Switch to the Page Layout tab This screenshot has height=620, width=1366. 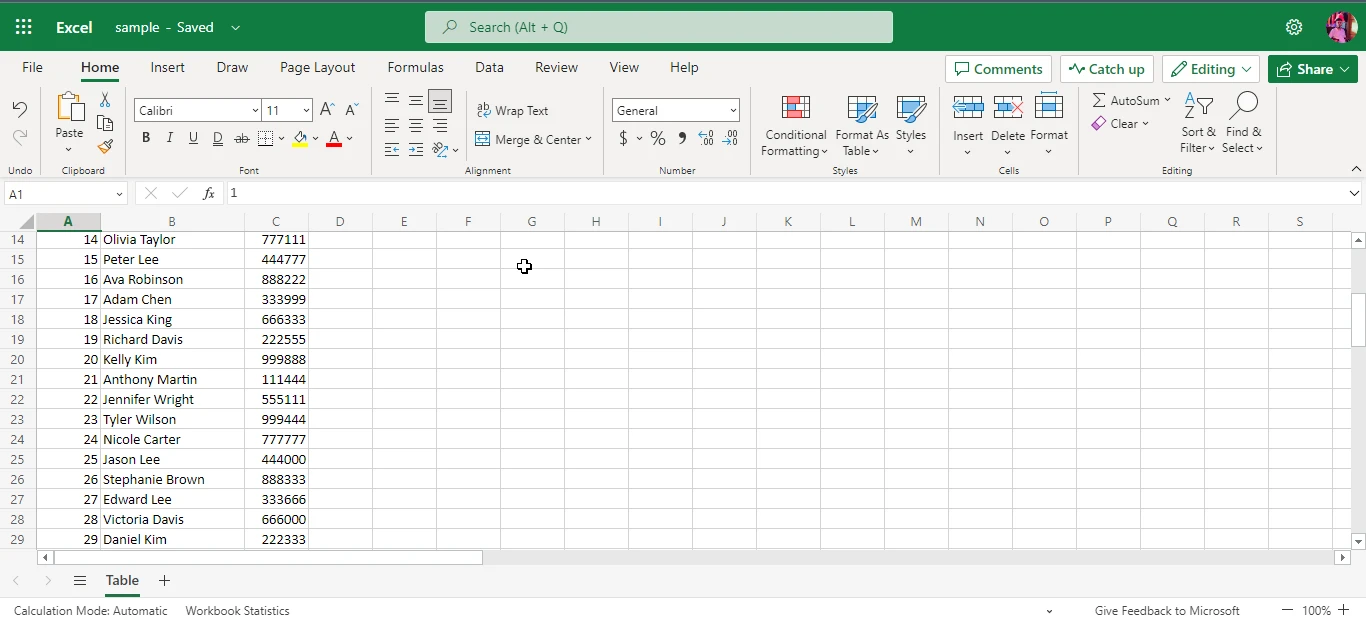(317, 68)
